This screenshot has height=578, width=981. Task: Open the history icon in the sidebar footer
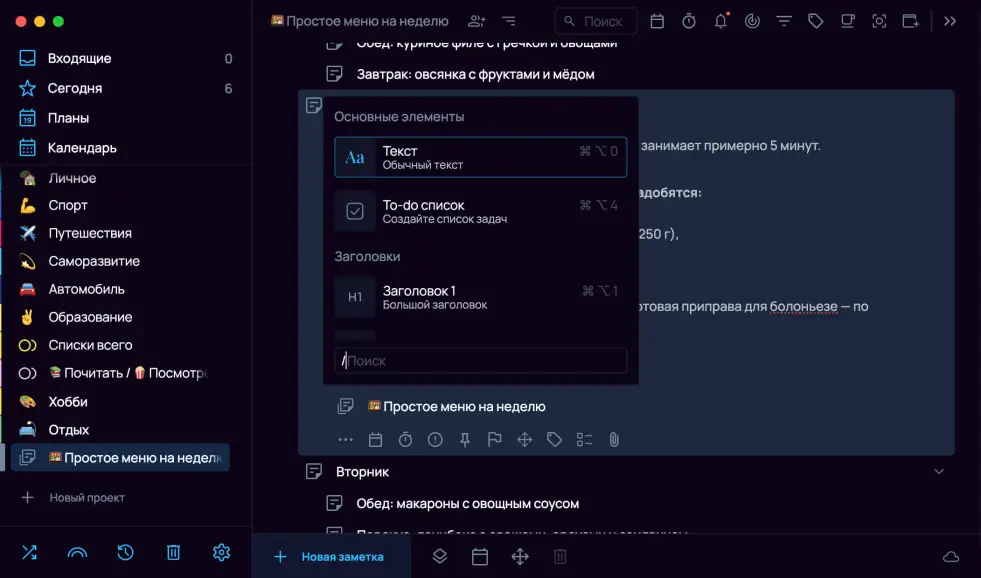pyautogui.click(x=125, y=552)
